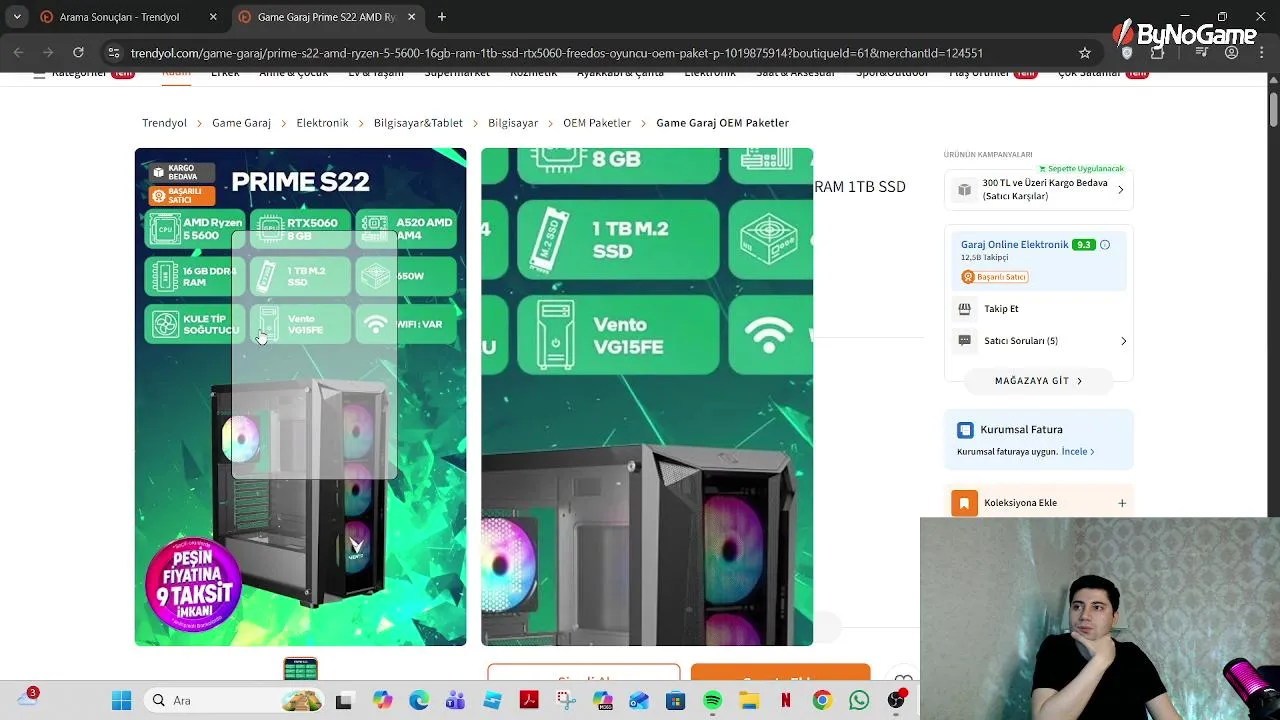Click the MAĞAZAYA GİT button
This screenshot has width=1280, height=720.
click(1039, 381)
